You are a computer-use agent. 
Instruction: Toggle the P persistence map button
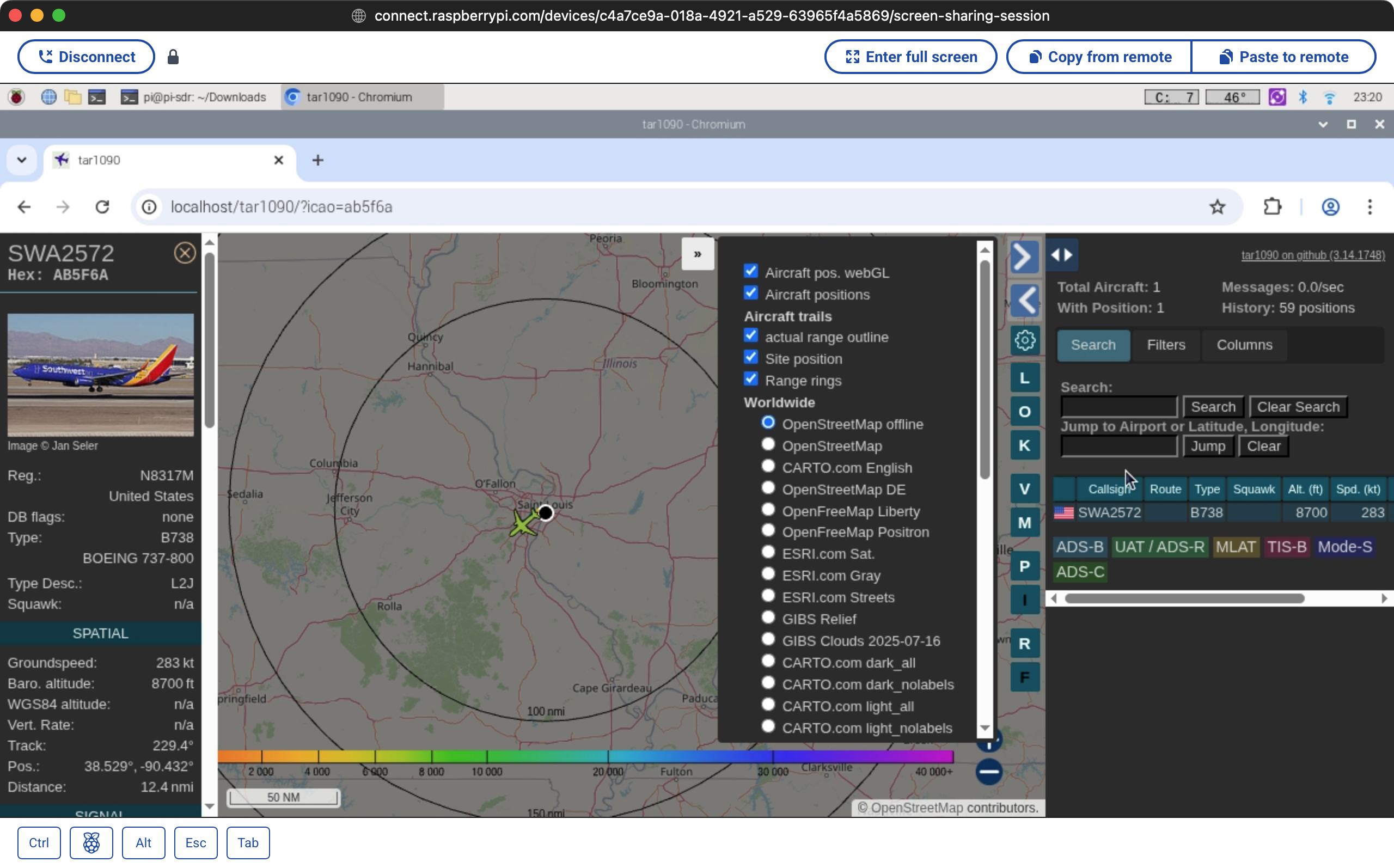tap(1024, 567)
